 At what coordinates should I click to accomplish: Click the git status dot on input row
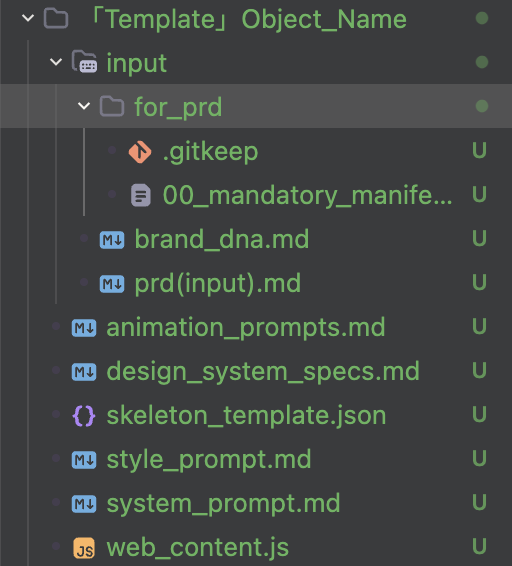pos(482,62)
